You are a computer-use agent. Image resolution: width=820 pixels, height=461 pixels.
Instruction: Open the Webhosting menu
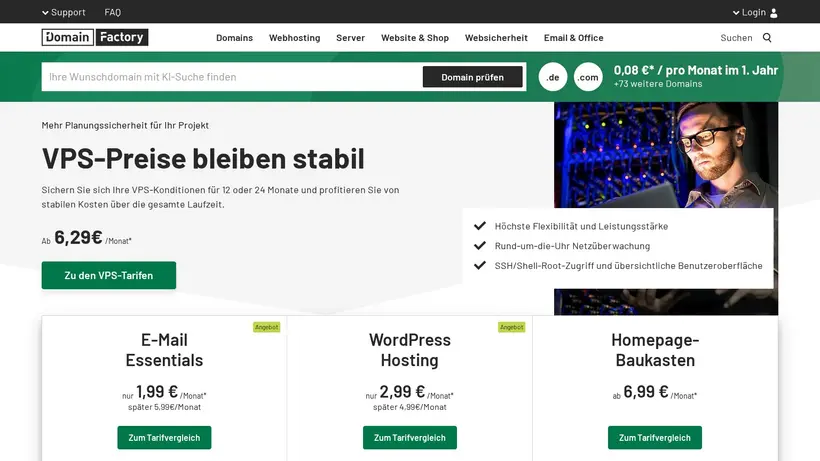click(294, 38)
